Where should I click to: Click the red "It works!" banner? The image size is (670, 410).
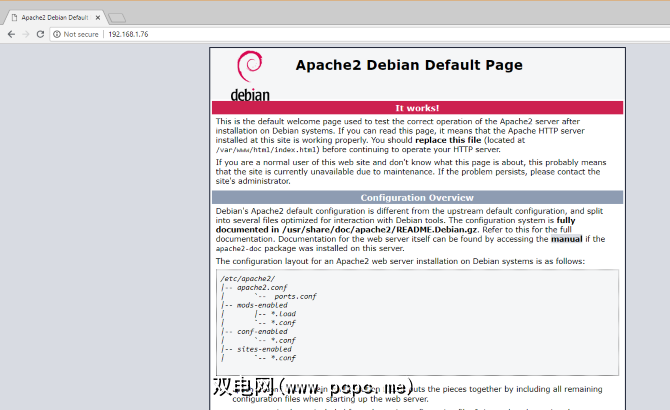(x=416, y=107)
